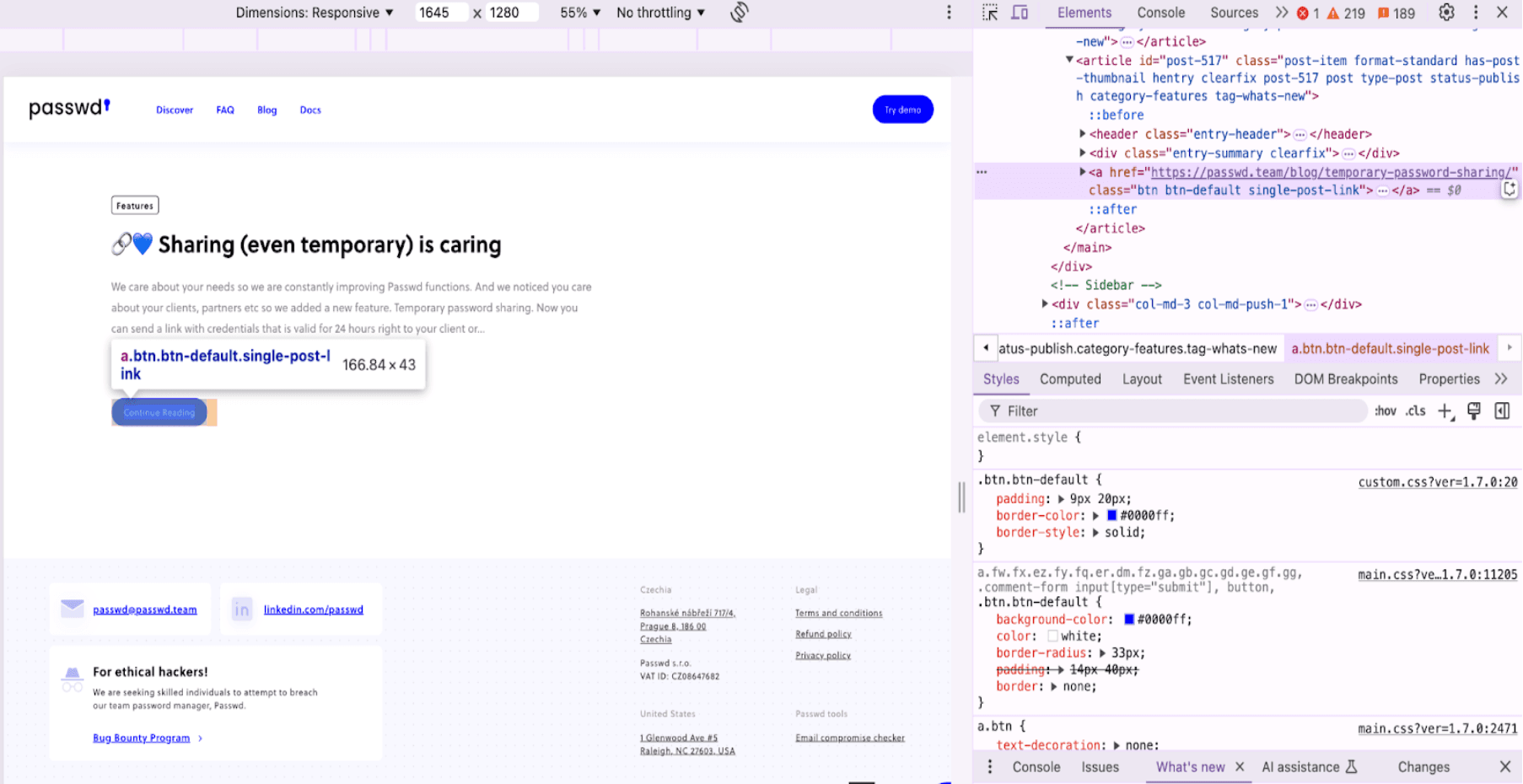This screenshot has width=1523, height=784.
Task: Click the 219 warnings indicator
Action: coord(1346,13)
